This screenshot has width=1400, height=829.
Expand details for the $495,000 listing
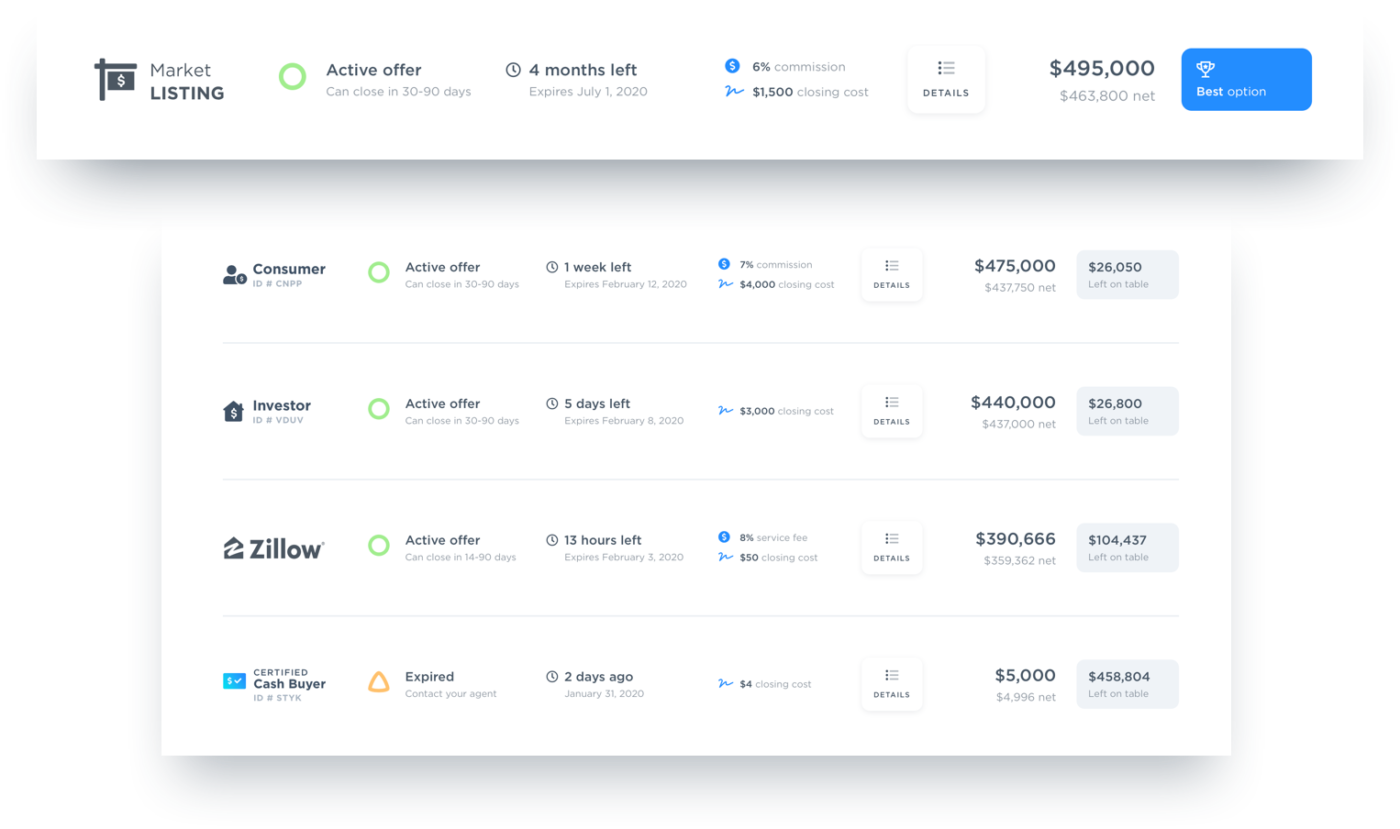(x=945, y=79)
